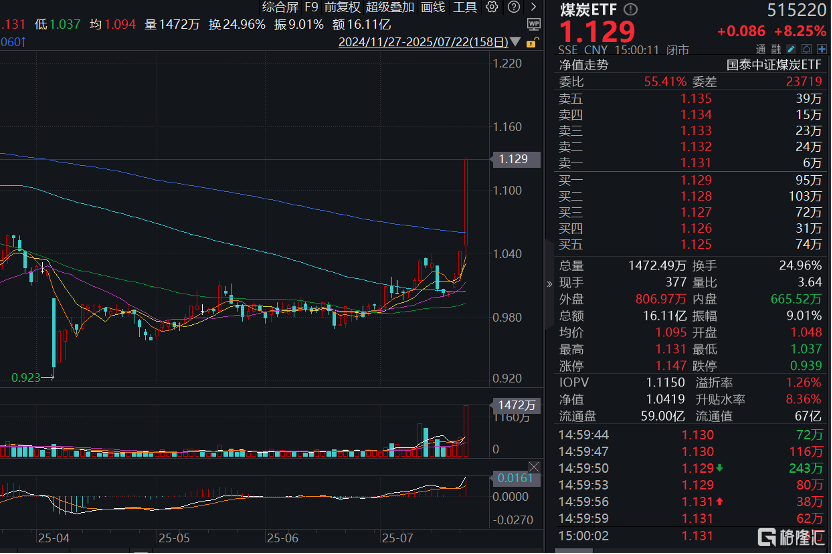Click the 0.0161 MACD value label

[516, 478]
